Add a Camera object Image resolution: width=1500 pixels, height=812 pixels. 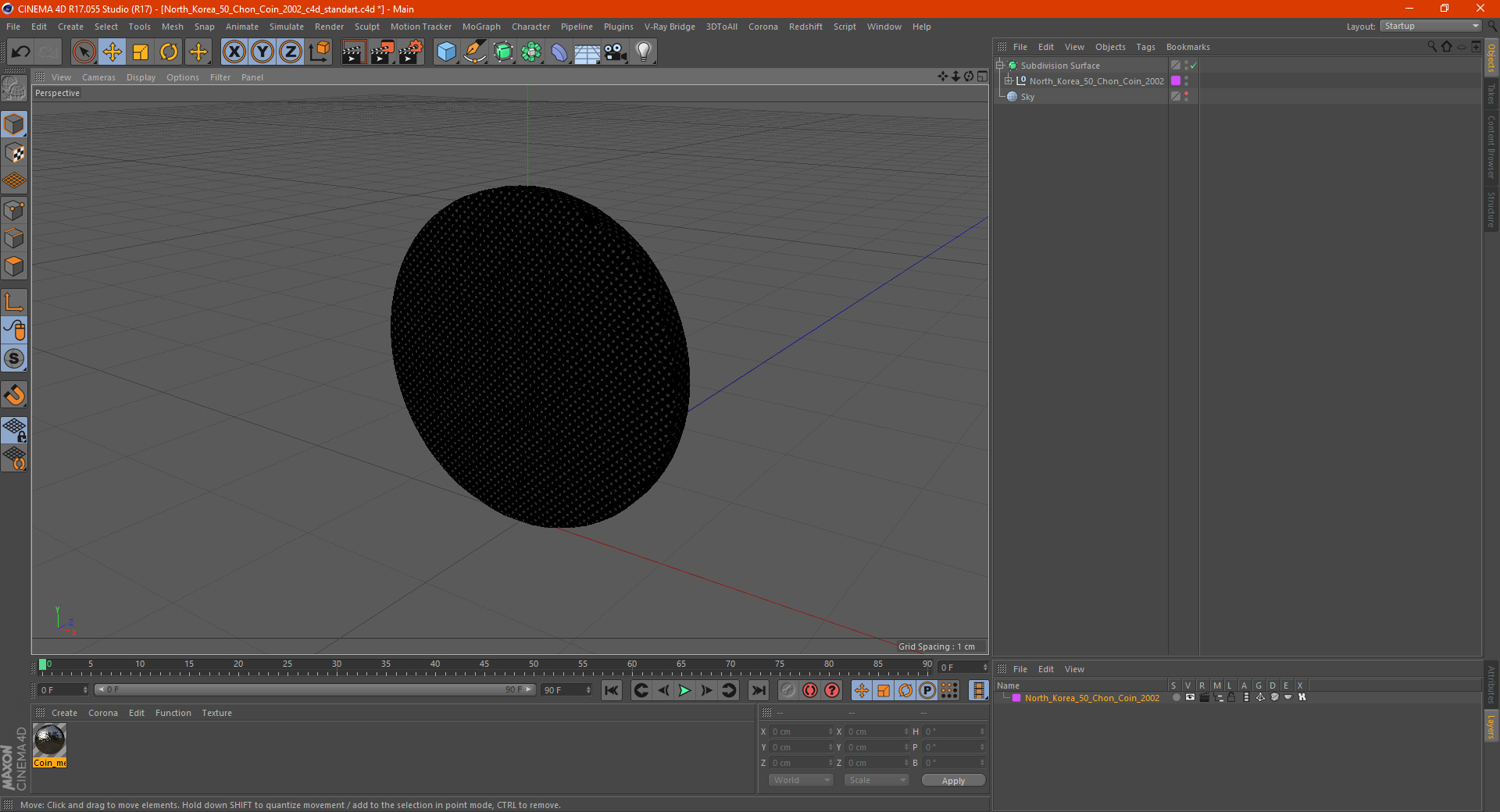[x=616, y=52]
